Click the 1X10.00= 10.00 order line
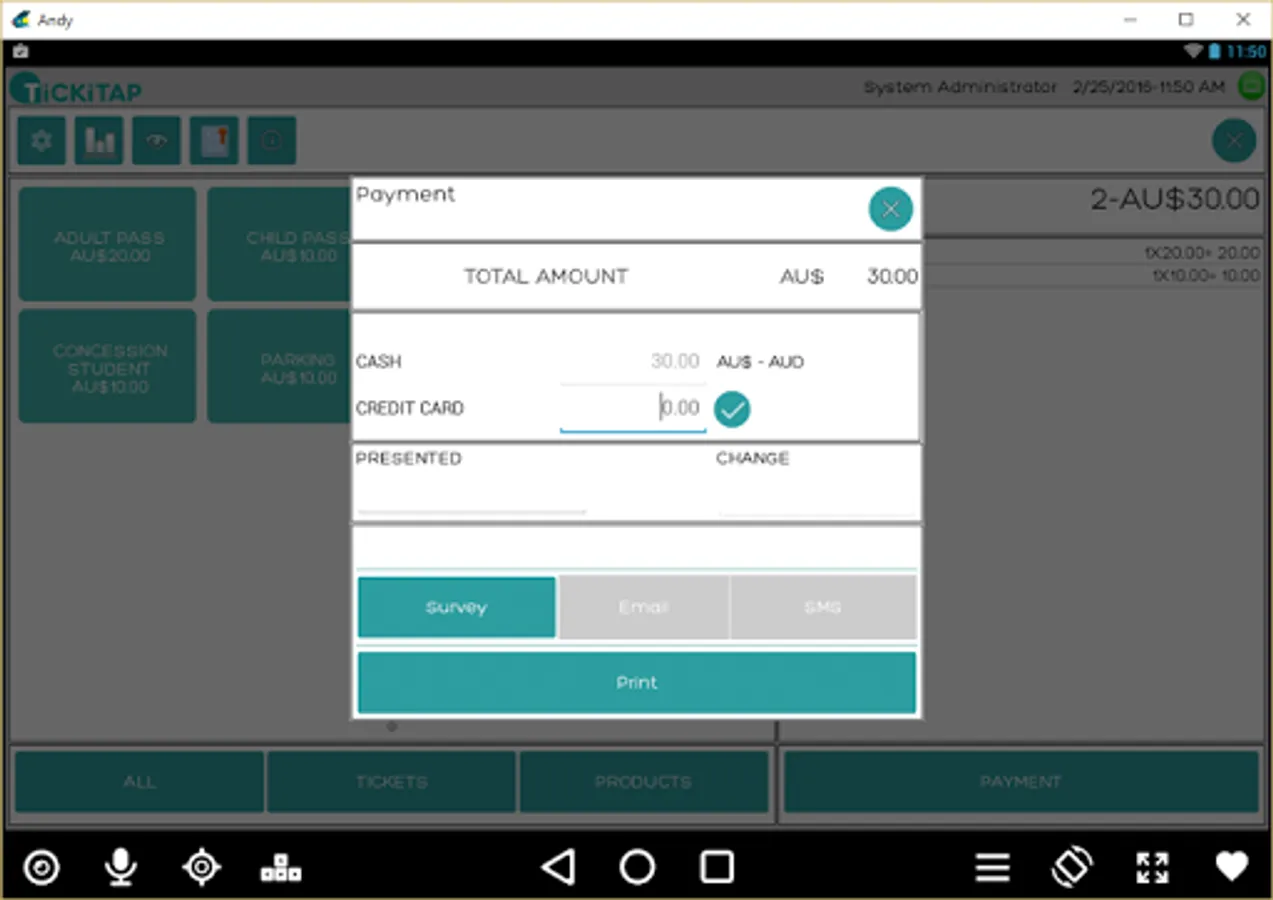The width and height of the screenshot is (1273, 900). (x=1205, y=275)
